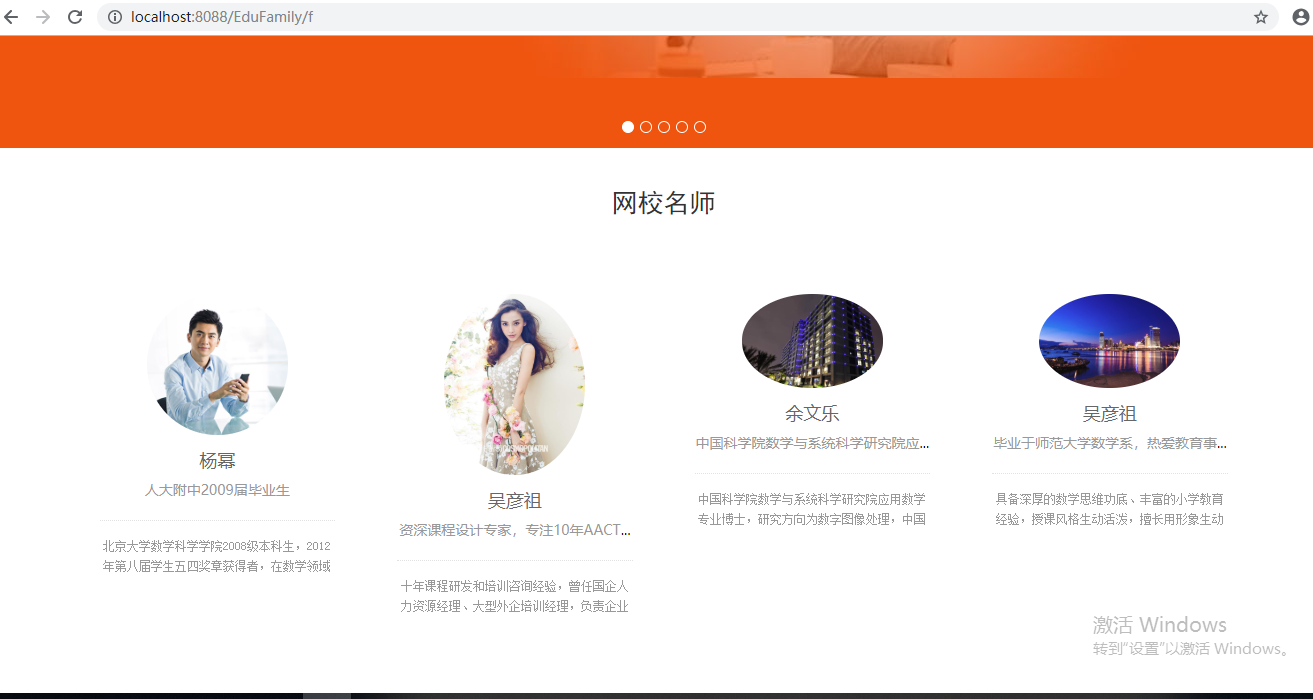This screenshot has height=699, width=1313.
Task: Click the description starting 具备深厚的数学思维功底
Action: (x=1109, y=509)
